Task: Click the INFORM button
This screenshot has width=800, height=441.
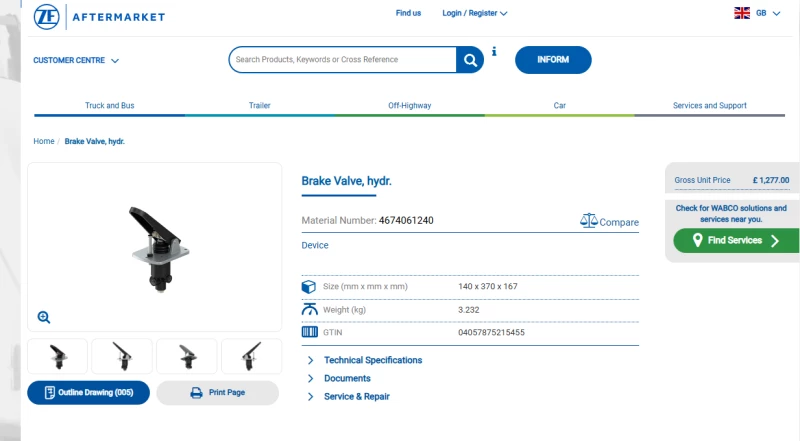Action: point(553,60)
